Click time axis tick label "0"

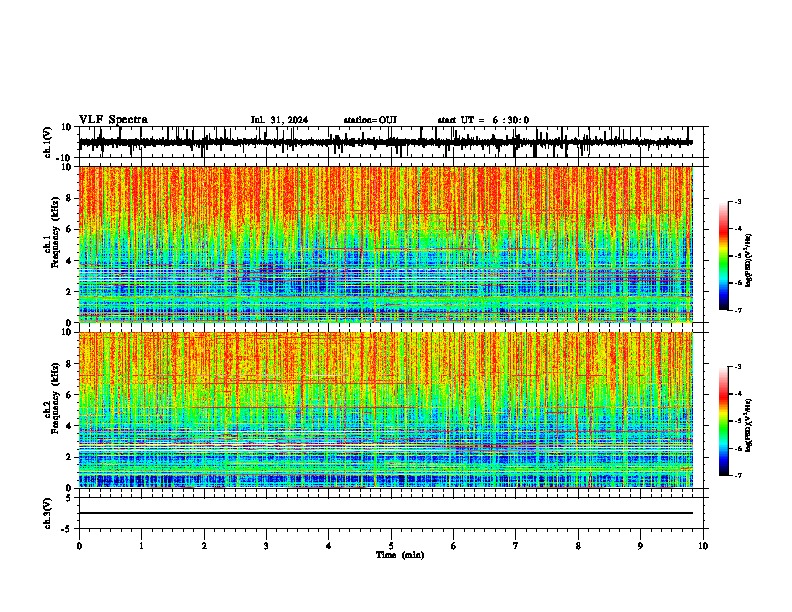coord(79,546)
